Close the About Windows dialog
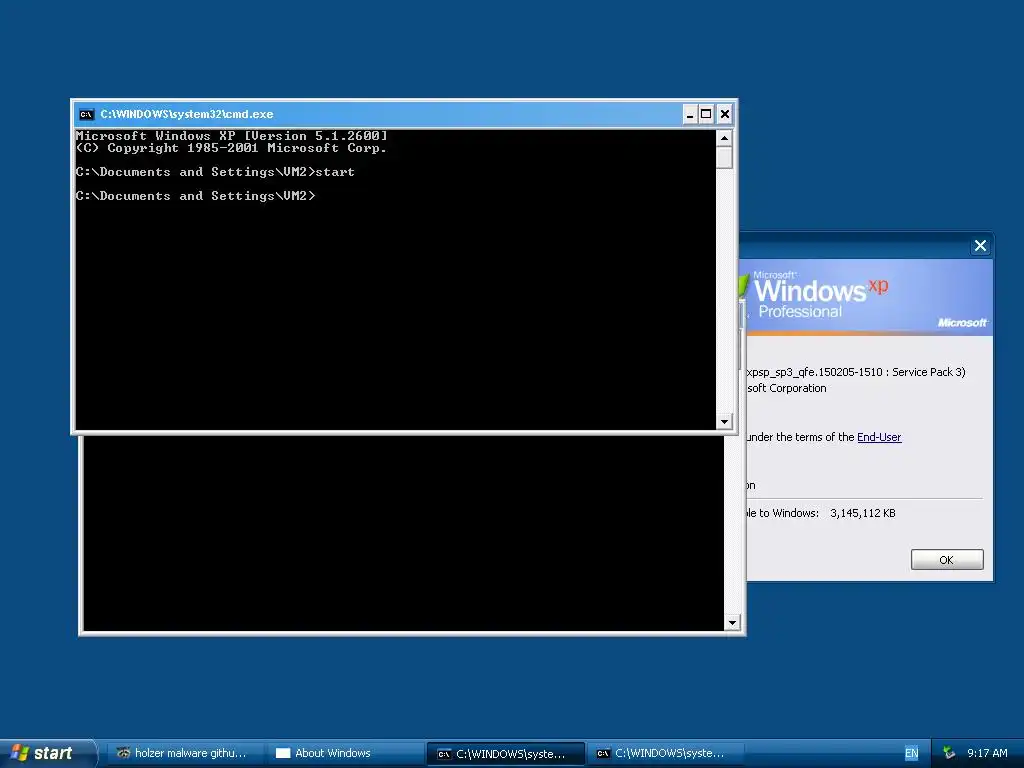The image size is (1024, 768). tap(980, 246)
